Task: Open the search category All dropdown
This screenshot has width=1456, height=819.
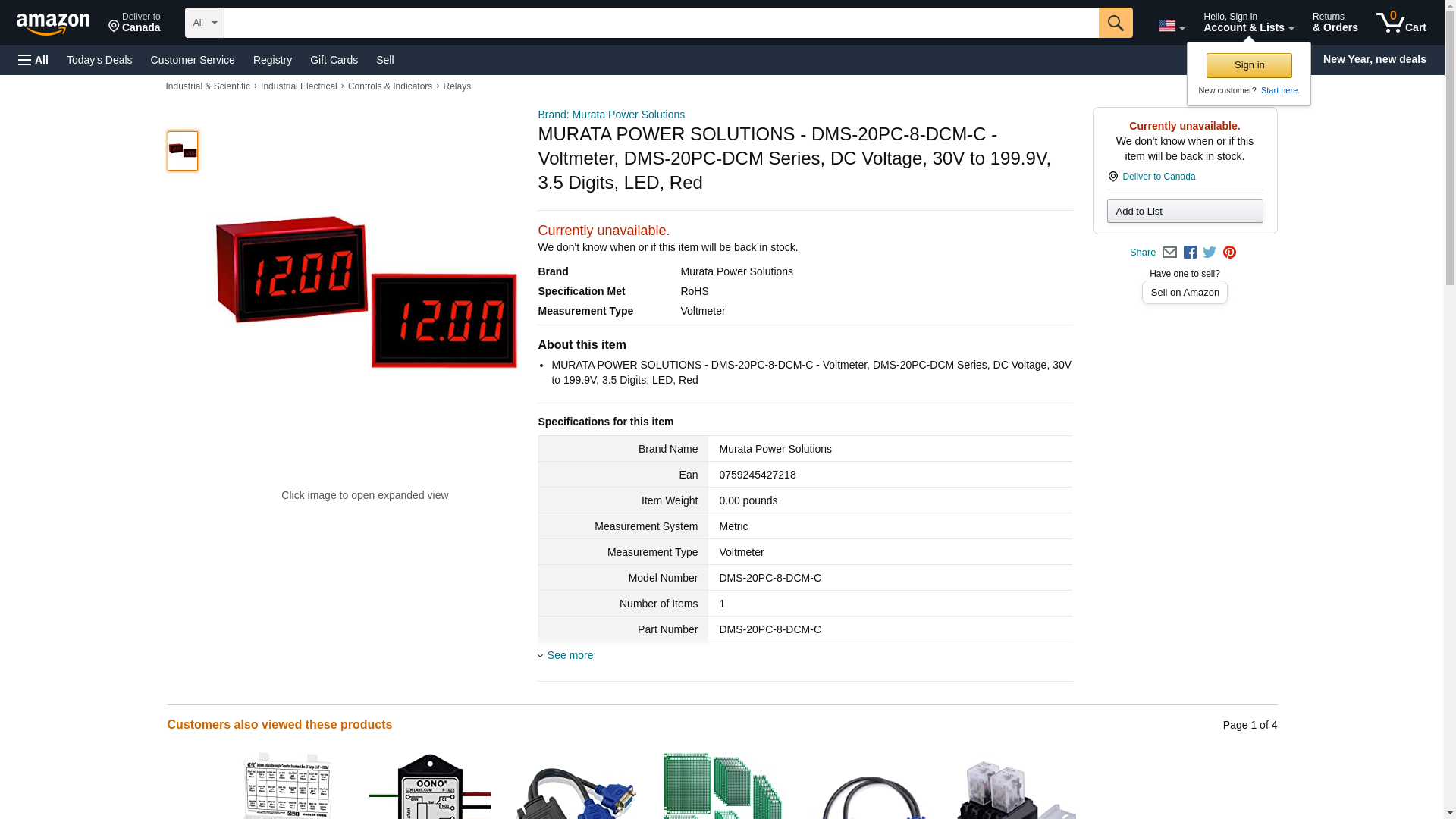Action: point(204,23)
